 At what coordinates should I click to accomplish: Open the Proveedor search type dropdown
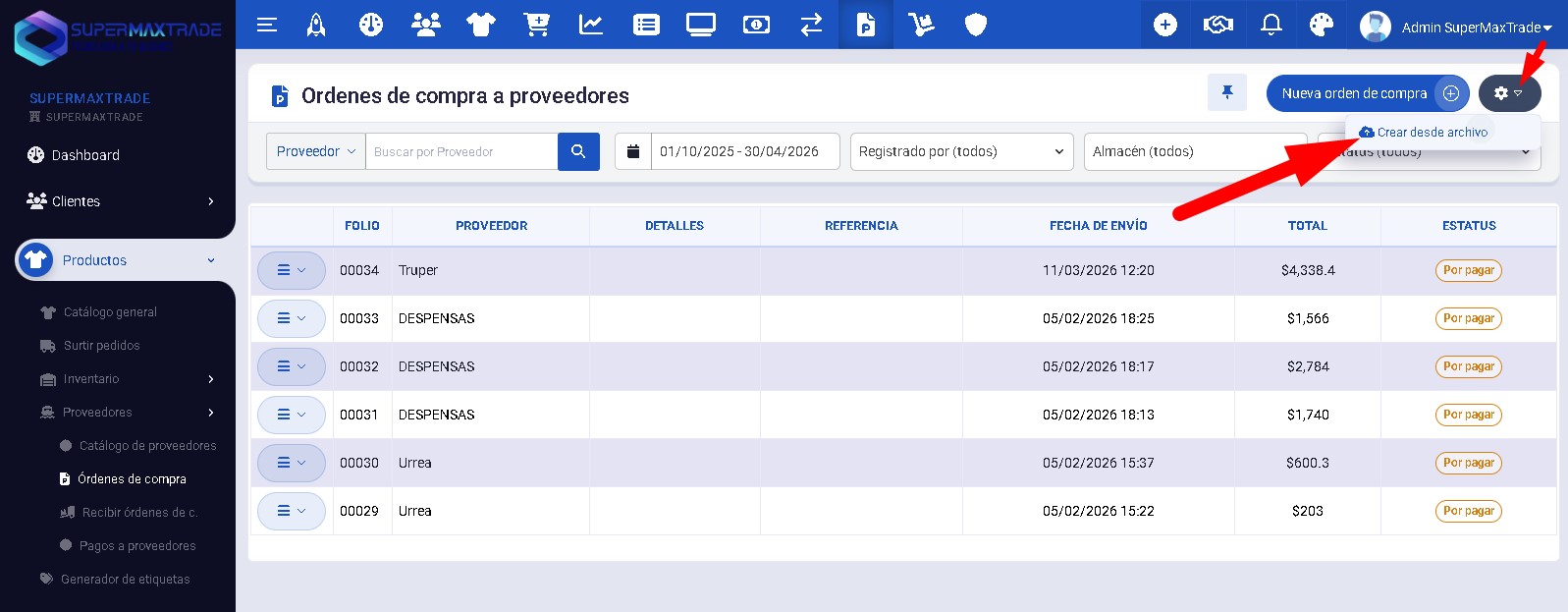coord(316,152)
